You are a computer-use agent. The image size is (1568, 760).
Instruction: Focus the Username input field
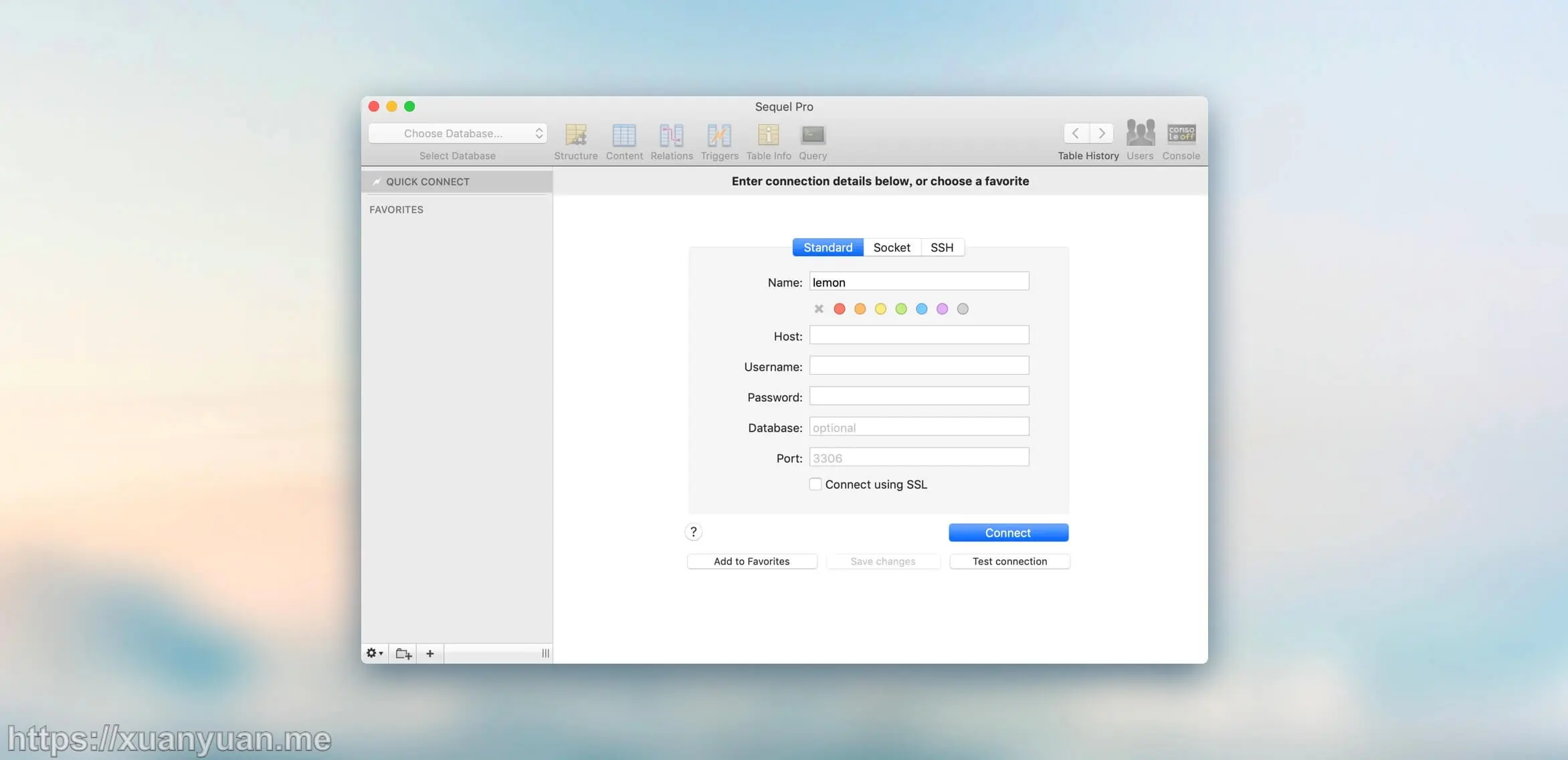coord(919,366)
